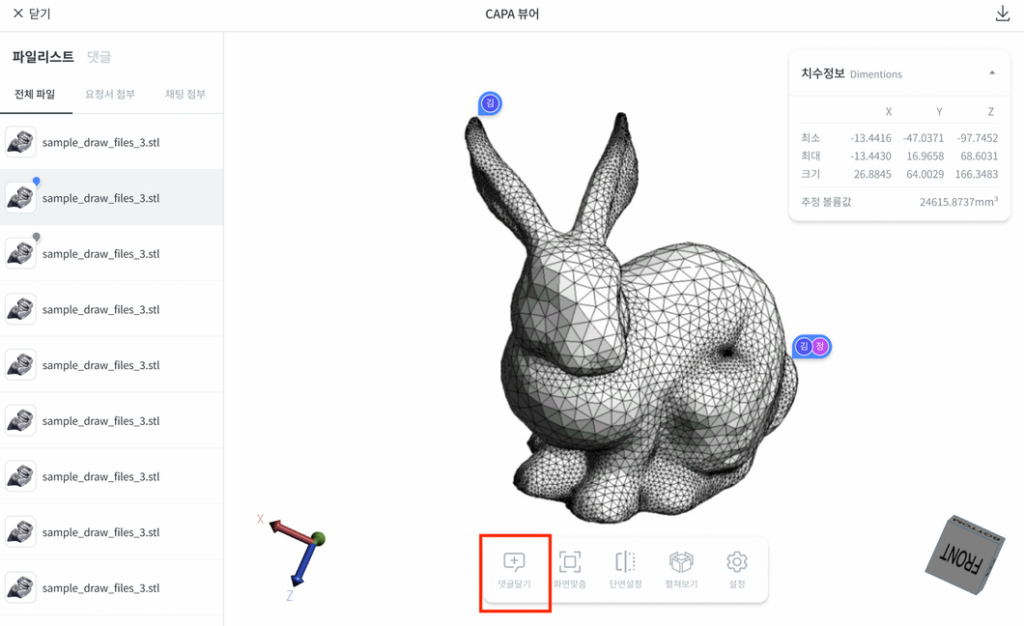Open the 설정 gear settings
This screenshot has width=1024, height=626.
737,571
